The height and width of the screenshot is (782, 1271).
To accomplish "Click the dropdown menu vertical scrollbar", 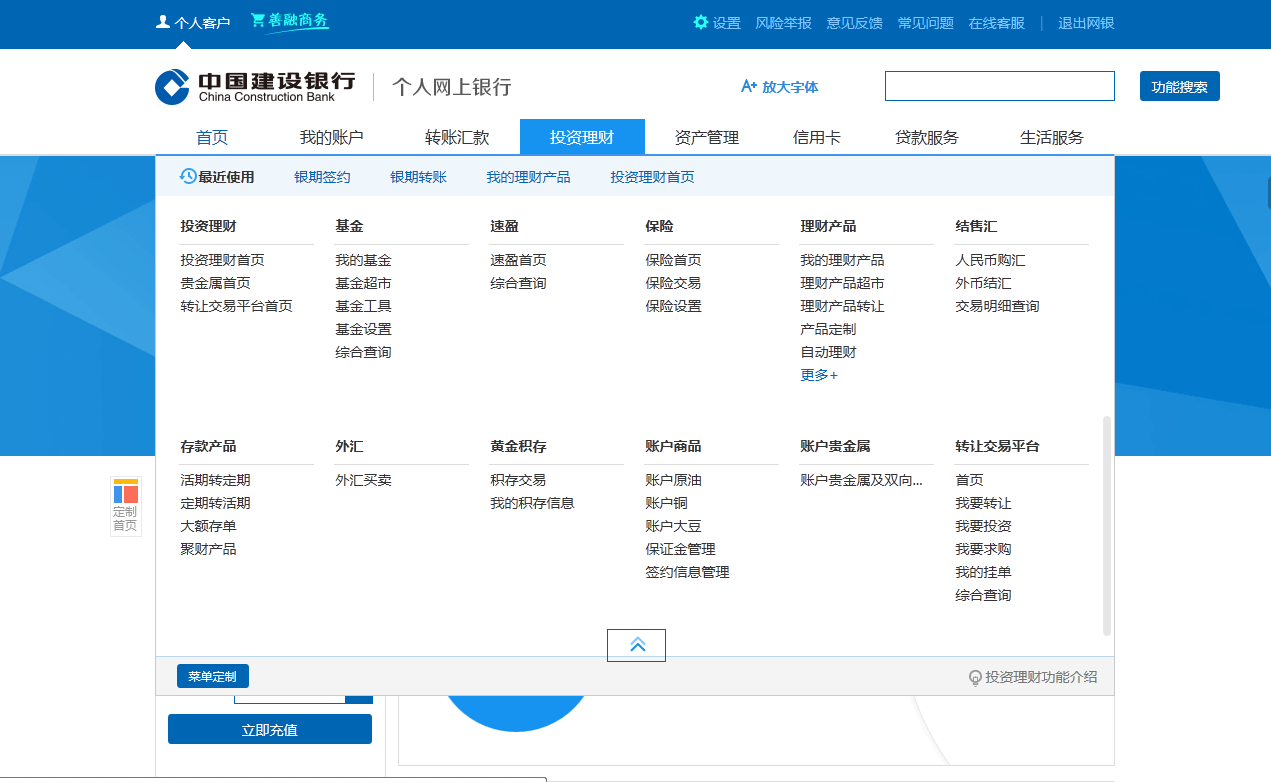I will point(1107,526).
